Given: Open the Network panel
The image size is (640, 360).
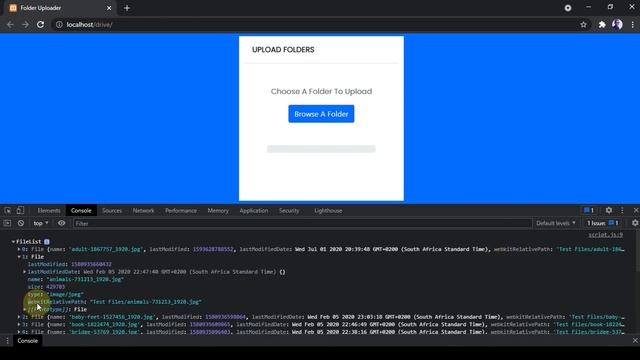Looking at the screenshot, I should pyautogui.click(x=143, y=211).
